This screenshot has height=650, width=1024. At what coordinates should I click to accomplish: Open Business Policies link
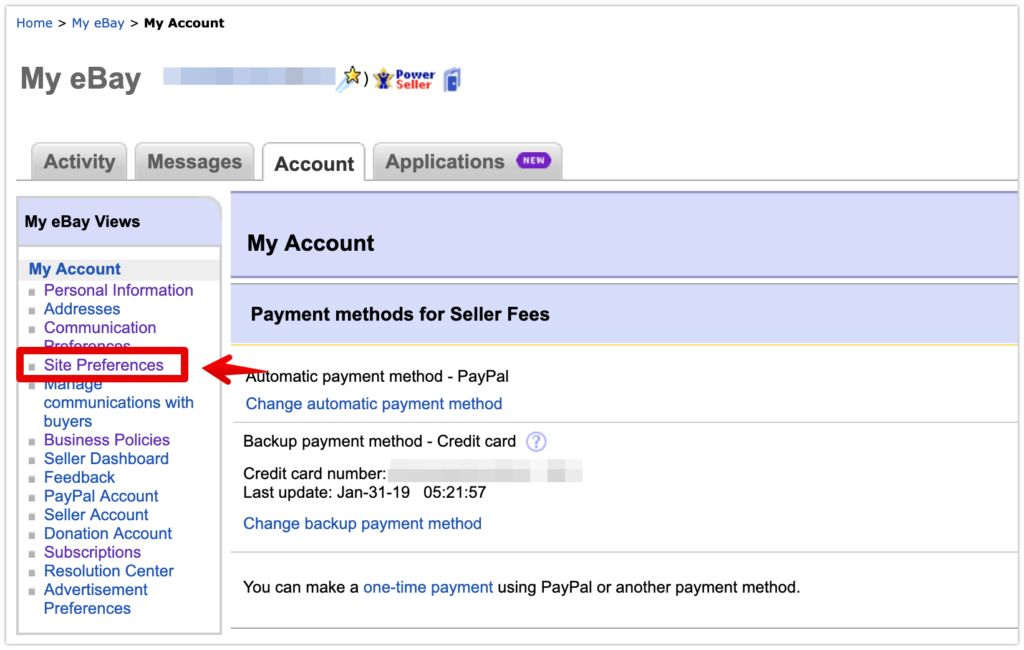tap(106, 440)
